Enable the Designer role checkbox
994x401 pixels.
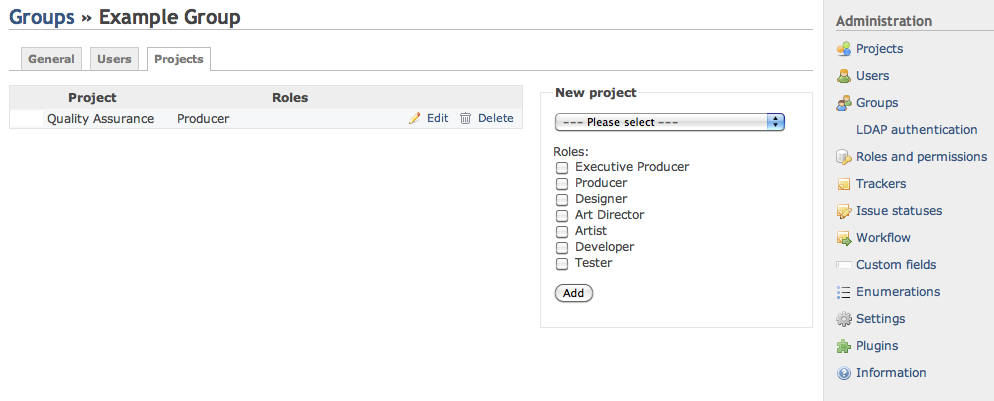562,200
